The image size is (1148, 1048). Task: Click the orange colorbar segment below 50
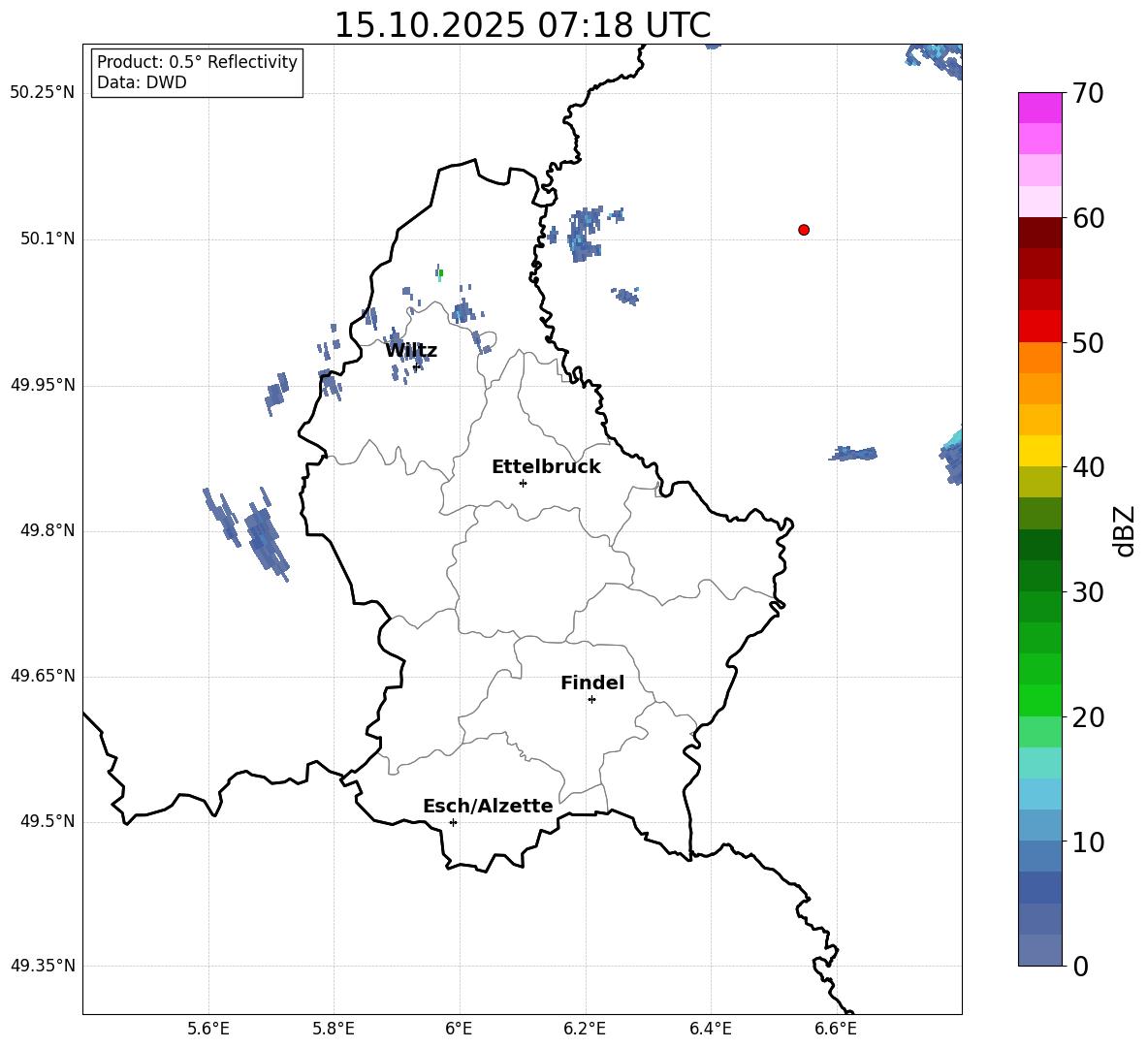tap(1039, 358)
